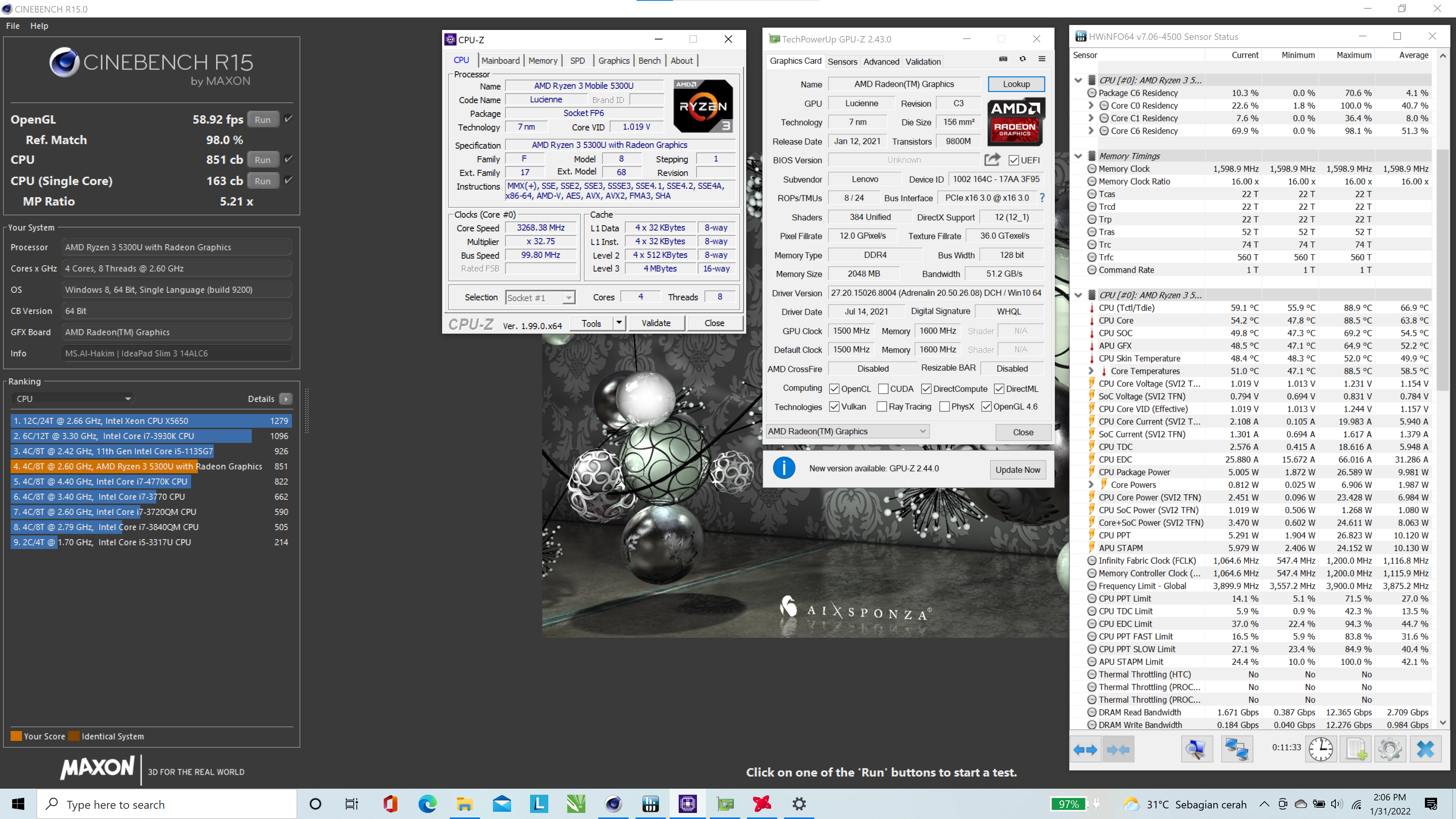Run the OpenGL benchmark
Viewport: 1456px width, 819px height.
[263, 120]
